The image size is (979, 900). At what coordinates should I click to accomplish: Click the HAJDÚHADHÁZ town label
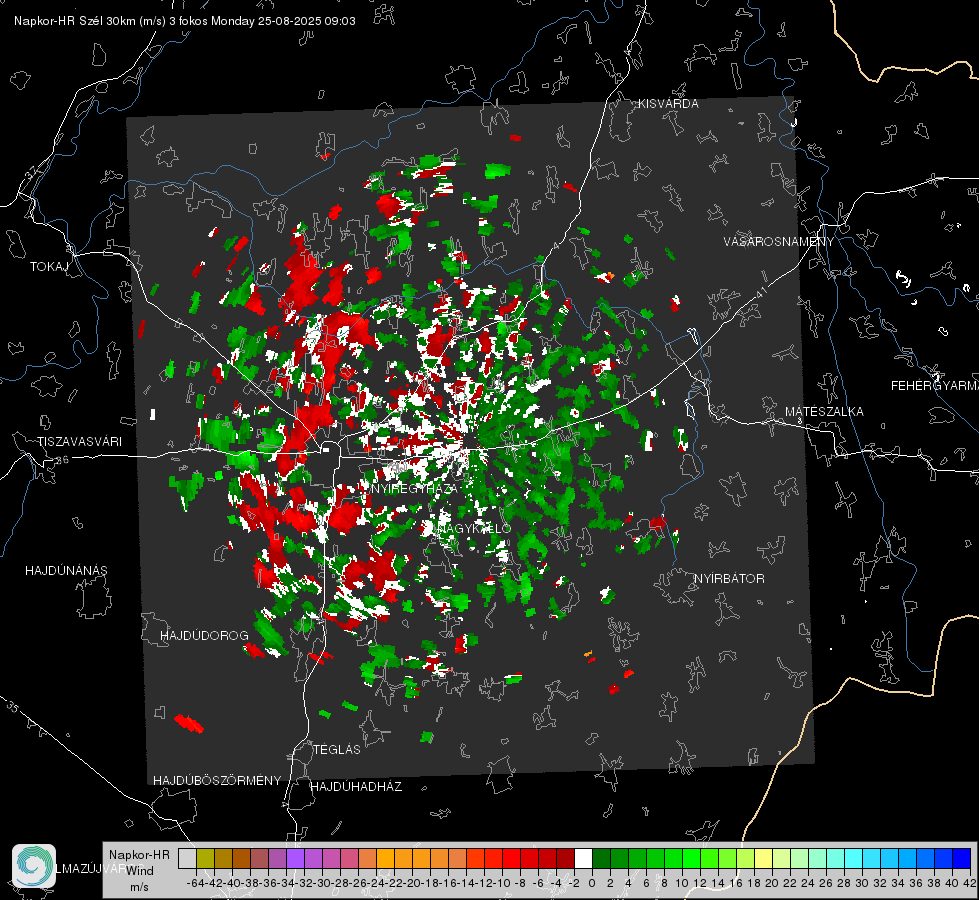pos(356,787)
